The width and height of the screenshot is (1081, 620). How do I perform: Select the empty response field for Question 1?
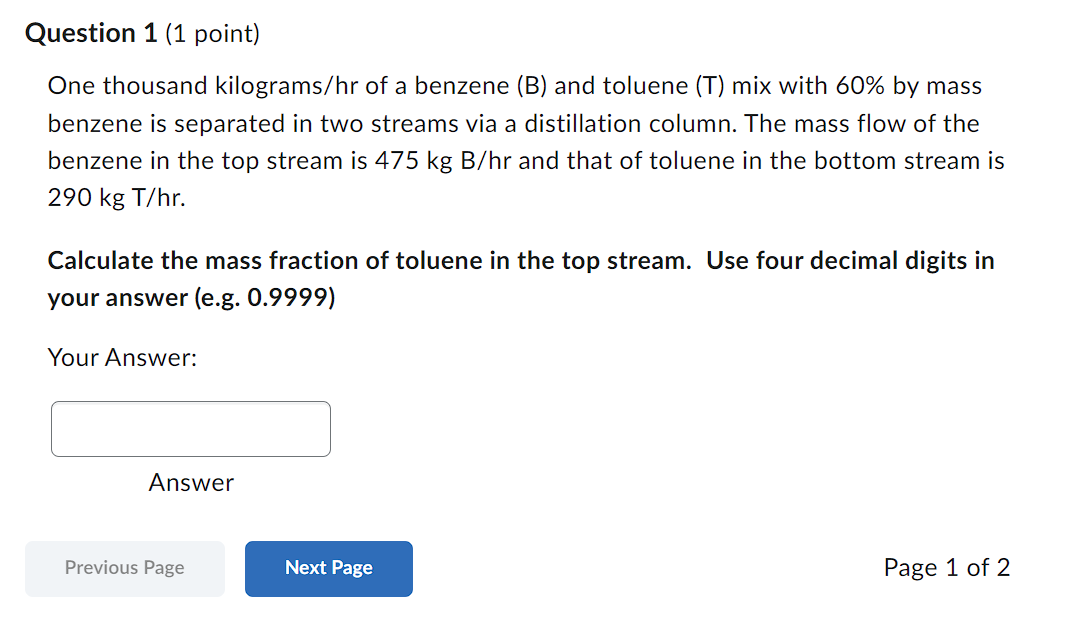coord(190,428)
